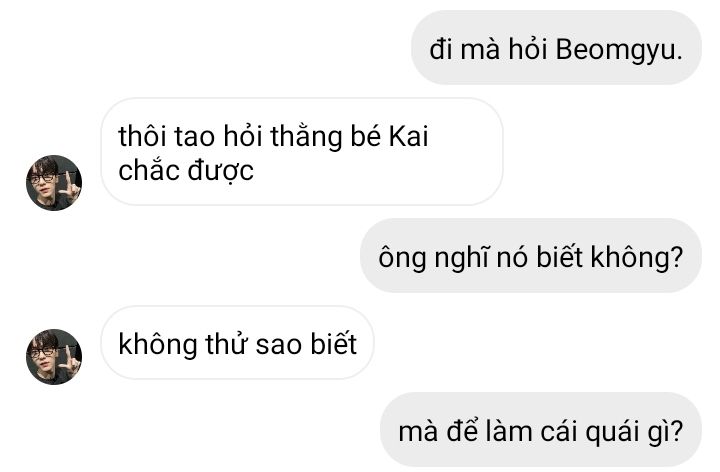
Task: Tap the "không thử sao biết" message bubble
Action: [x=237, y=343]
